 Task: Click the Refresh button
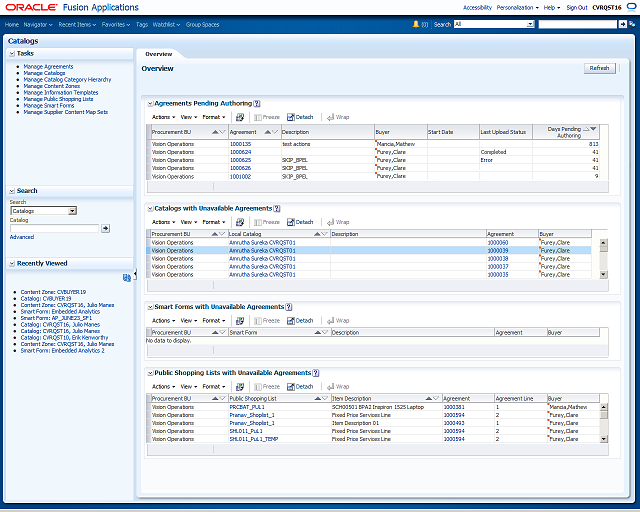(x=599, y=68)
